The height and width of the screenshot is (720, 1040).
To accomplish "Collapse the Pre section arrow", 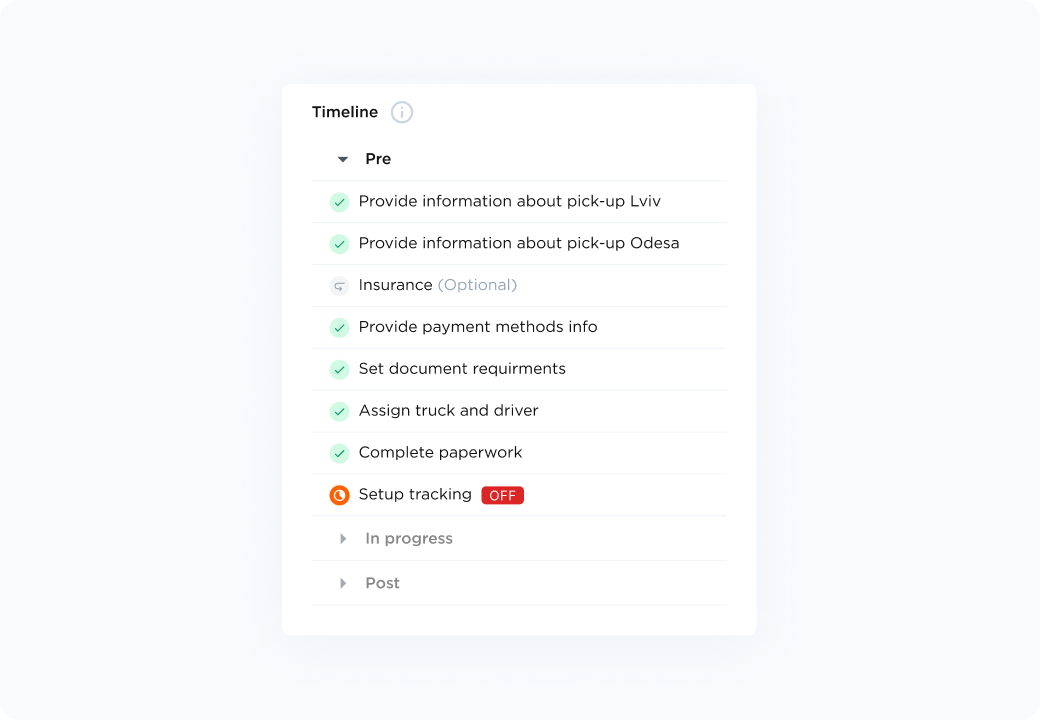I will [343, 159].
